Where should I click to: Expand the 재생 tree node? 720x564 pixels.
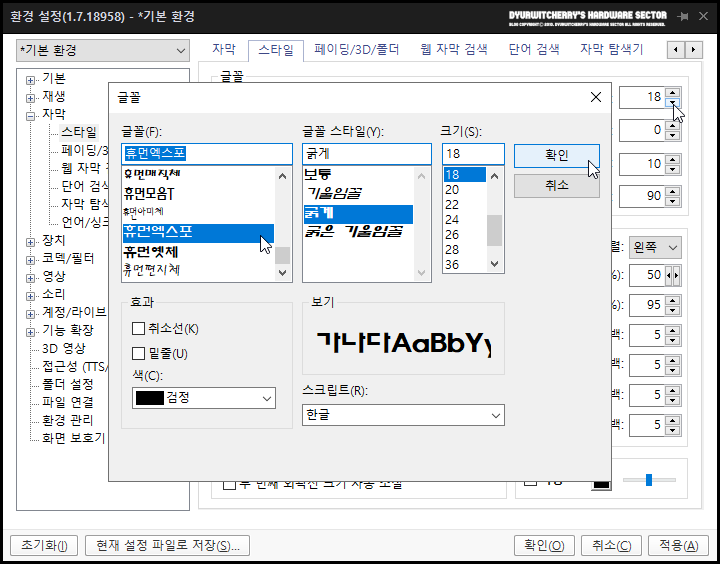tap(30, 98)
